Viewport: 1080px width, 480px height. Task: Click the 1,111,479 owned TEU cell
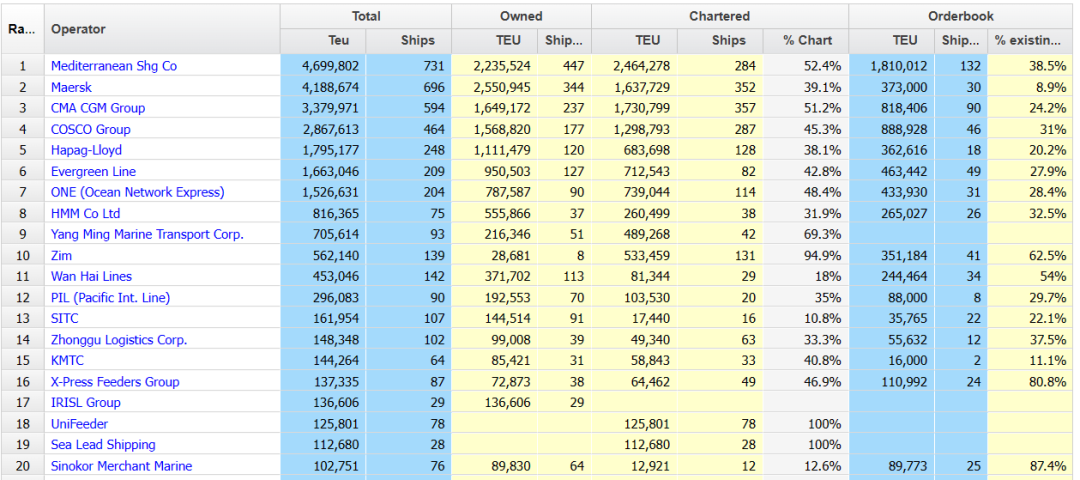click(495, 150)
